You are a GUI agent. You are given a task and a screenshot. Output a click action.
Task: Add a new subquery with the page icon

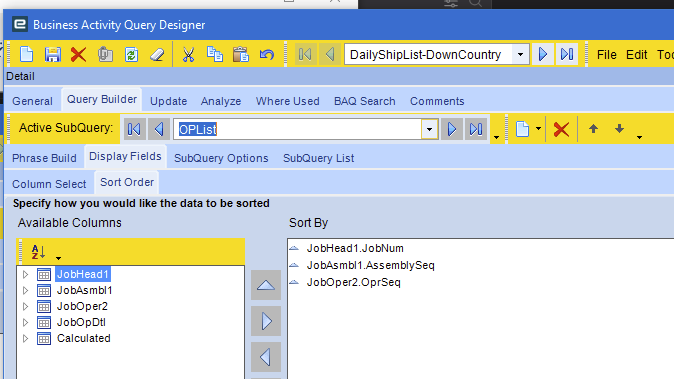pos(522,129)
